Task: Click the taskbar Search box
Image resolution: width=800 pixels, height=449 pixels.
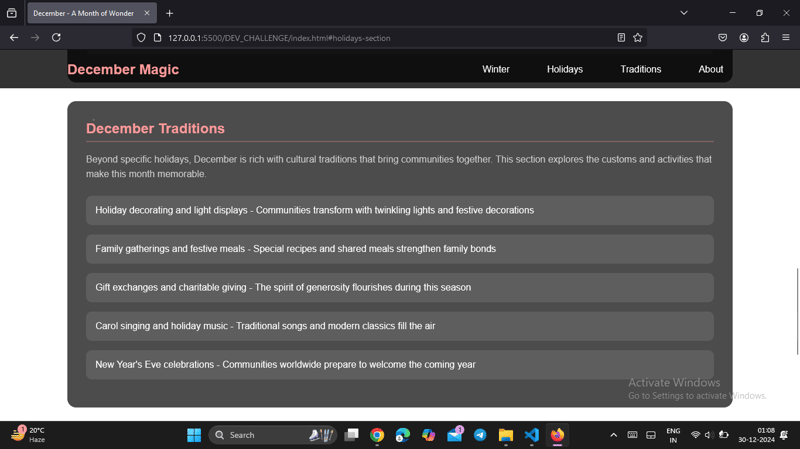Action: [x=273, y=435]
